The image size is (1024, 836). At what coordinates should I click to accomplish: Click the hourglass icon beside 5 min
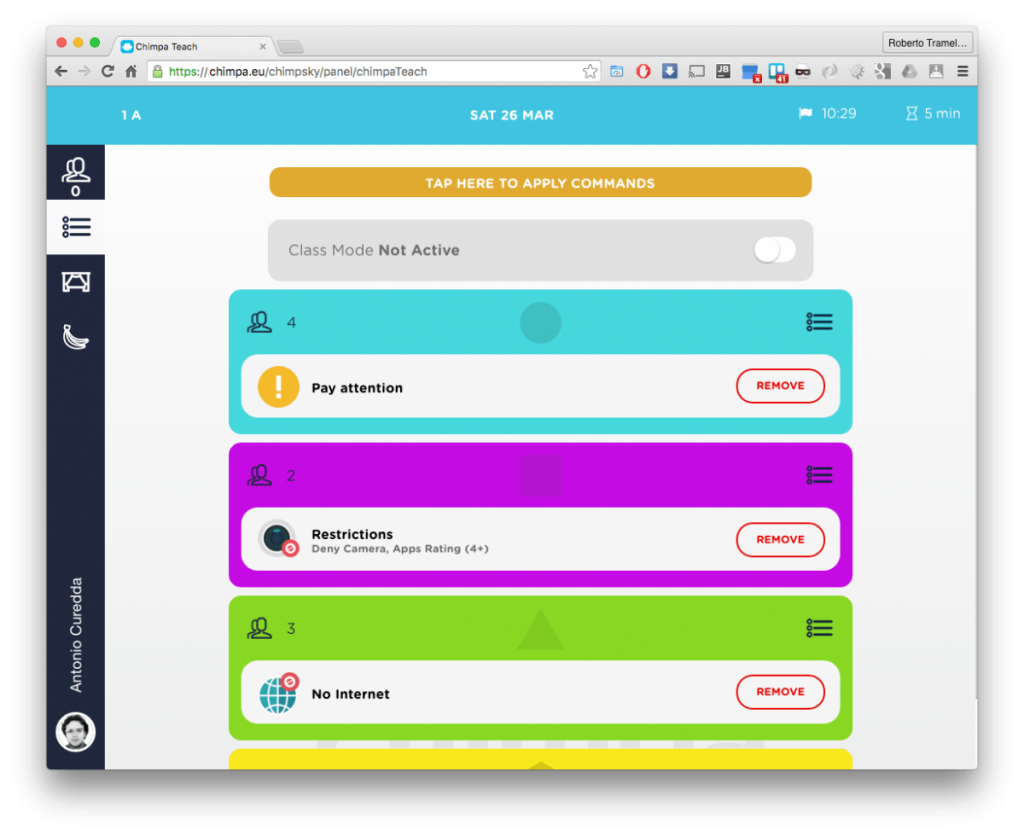pyautogui.click(x=911, y=114)
